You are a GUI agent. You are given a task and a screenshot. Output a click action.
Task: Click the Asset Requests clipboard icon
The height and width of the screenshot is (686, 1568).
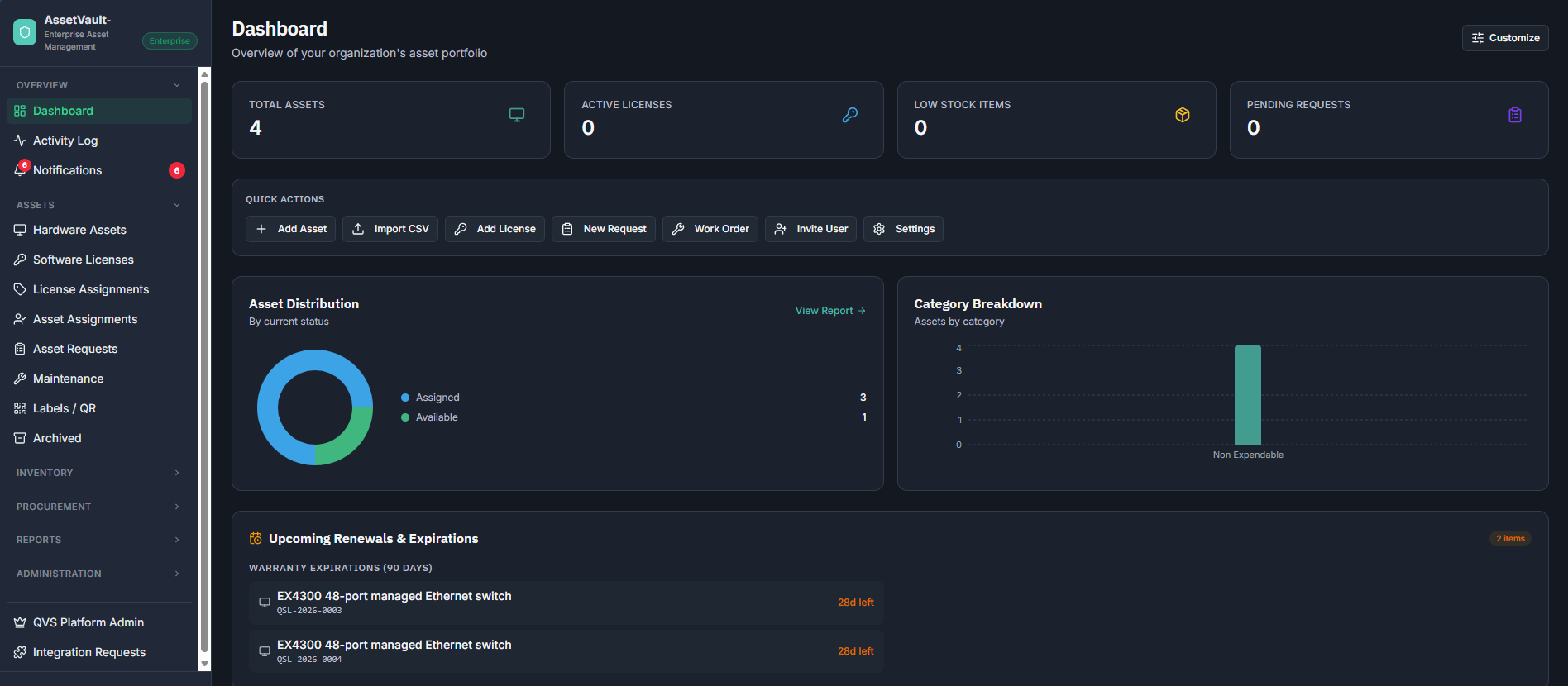pyautogui.click(x=20, y=349)
